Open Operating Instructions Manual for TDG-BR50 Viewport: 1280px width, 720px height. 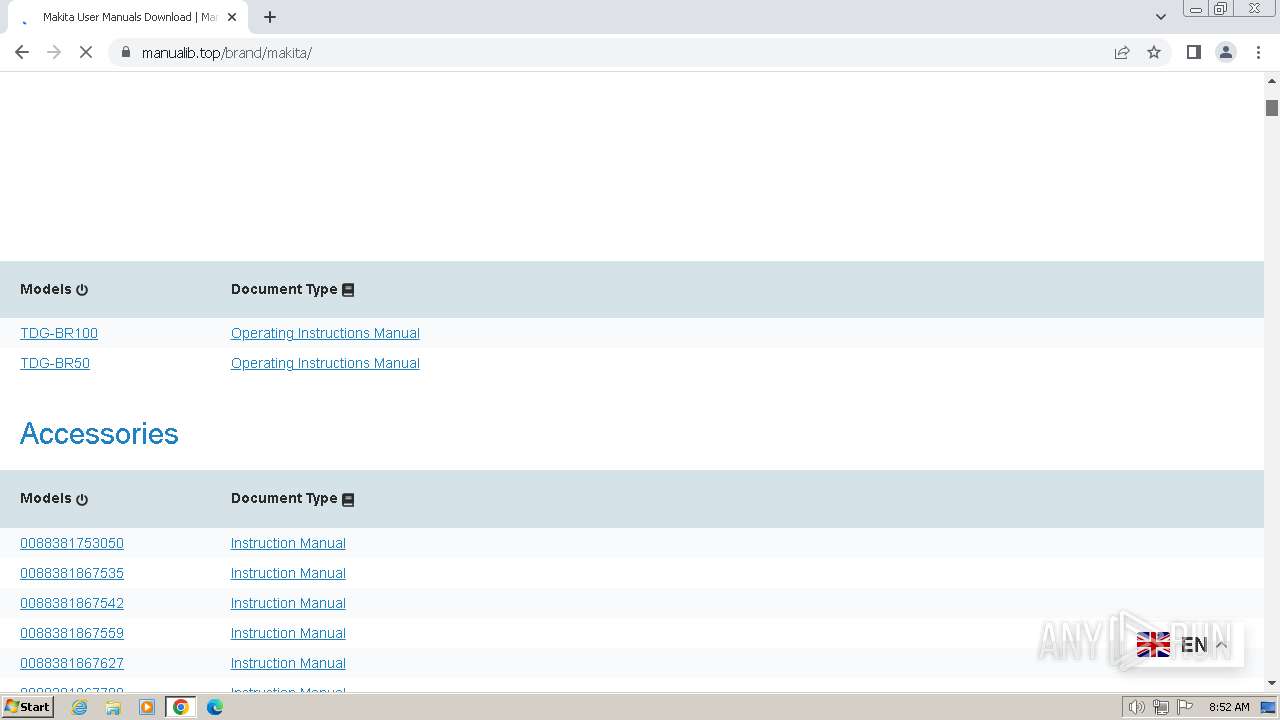[x=325, y=363]
